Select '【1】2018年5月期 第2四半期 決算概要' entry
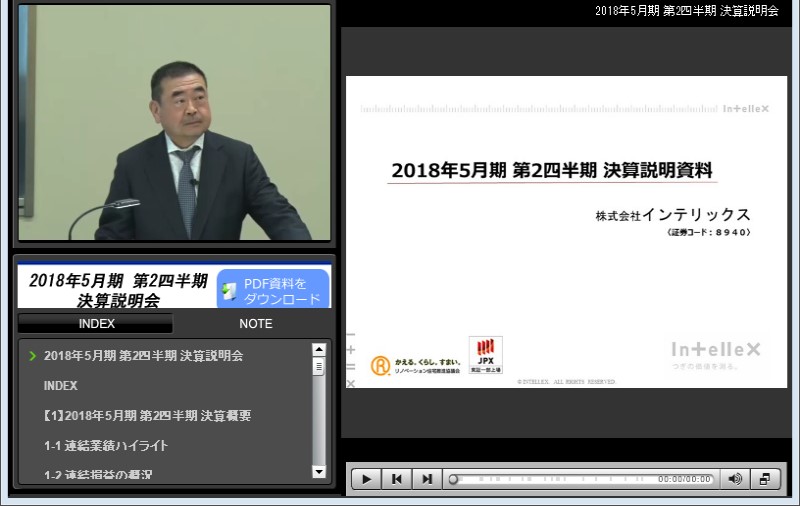Screen dimensions: 800x506 click(x=147, y=416)
